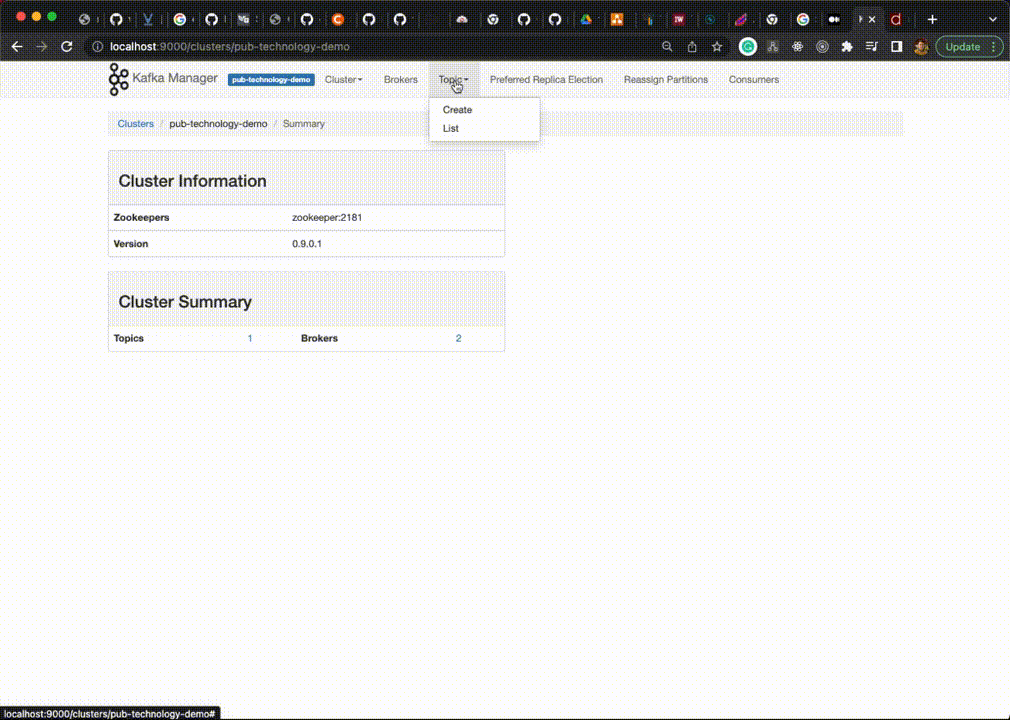Switch to the Google Drive tab
1010x720 pixels.
[x=586, y=19]
